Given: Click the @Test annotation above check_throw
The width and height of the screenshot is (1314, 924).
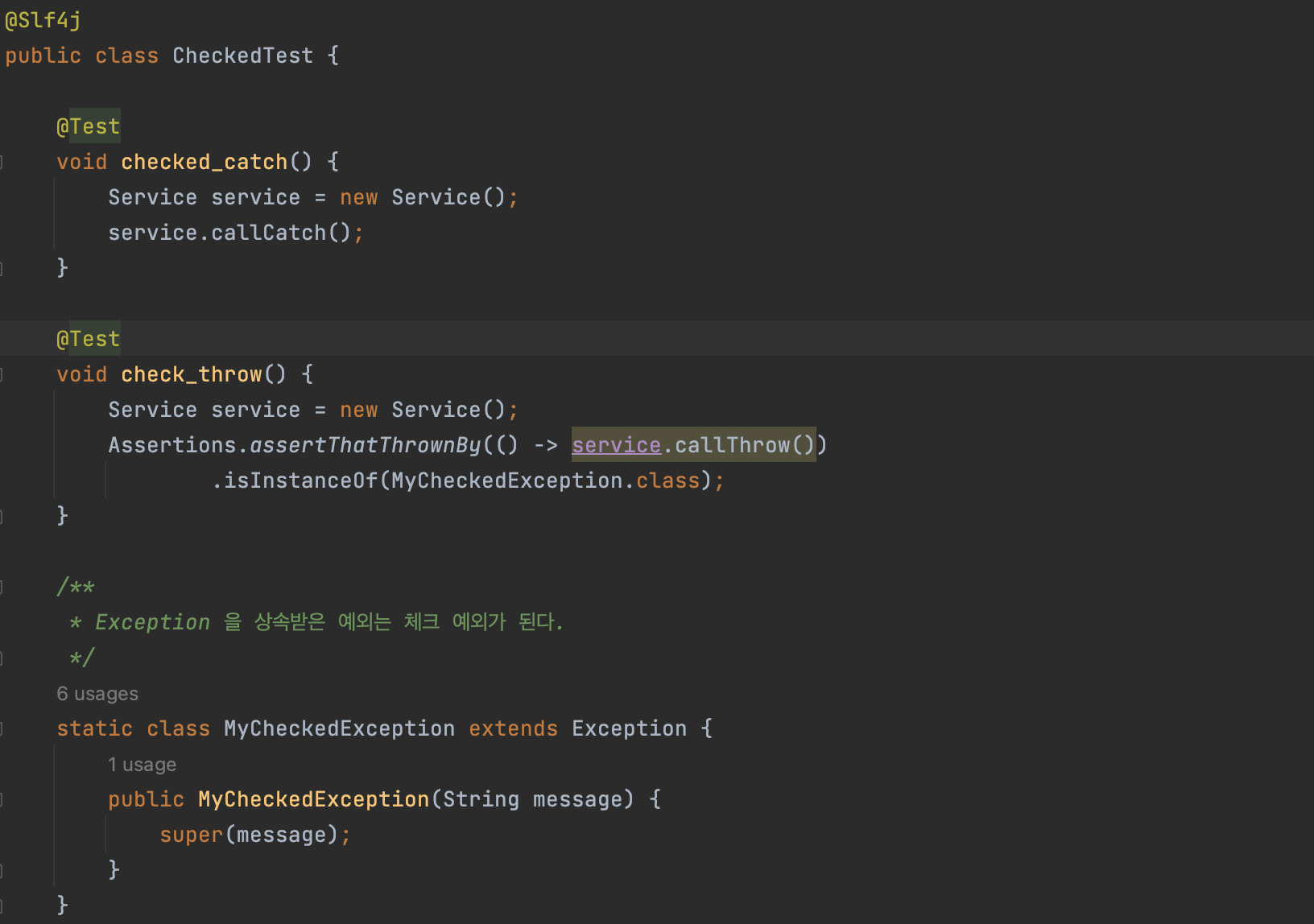Looking at the screenshot, I should (88, 339).
